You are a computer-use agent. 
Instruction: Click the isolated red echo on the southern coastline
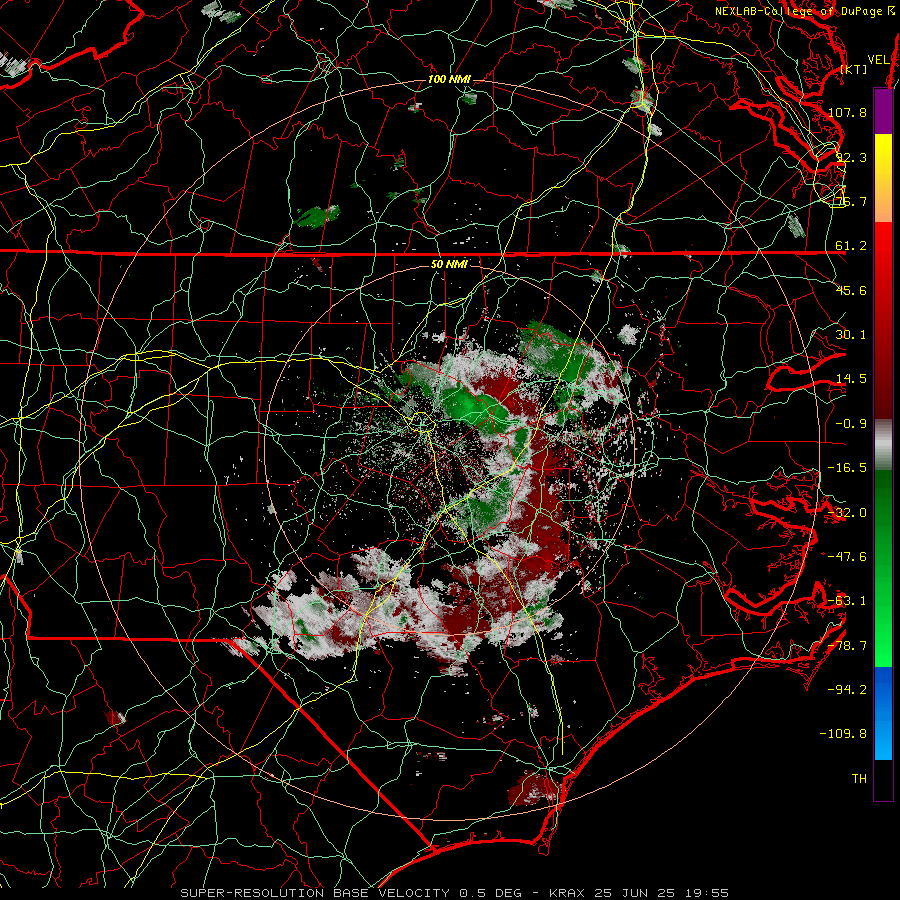click(x=534, y=788)
